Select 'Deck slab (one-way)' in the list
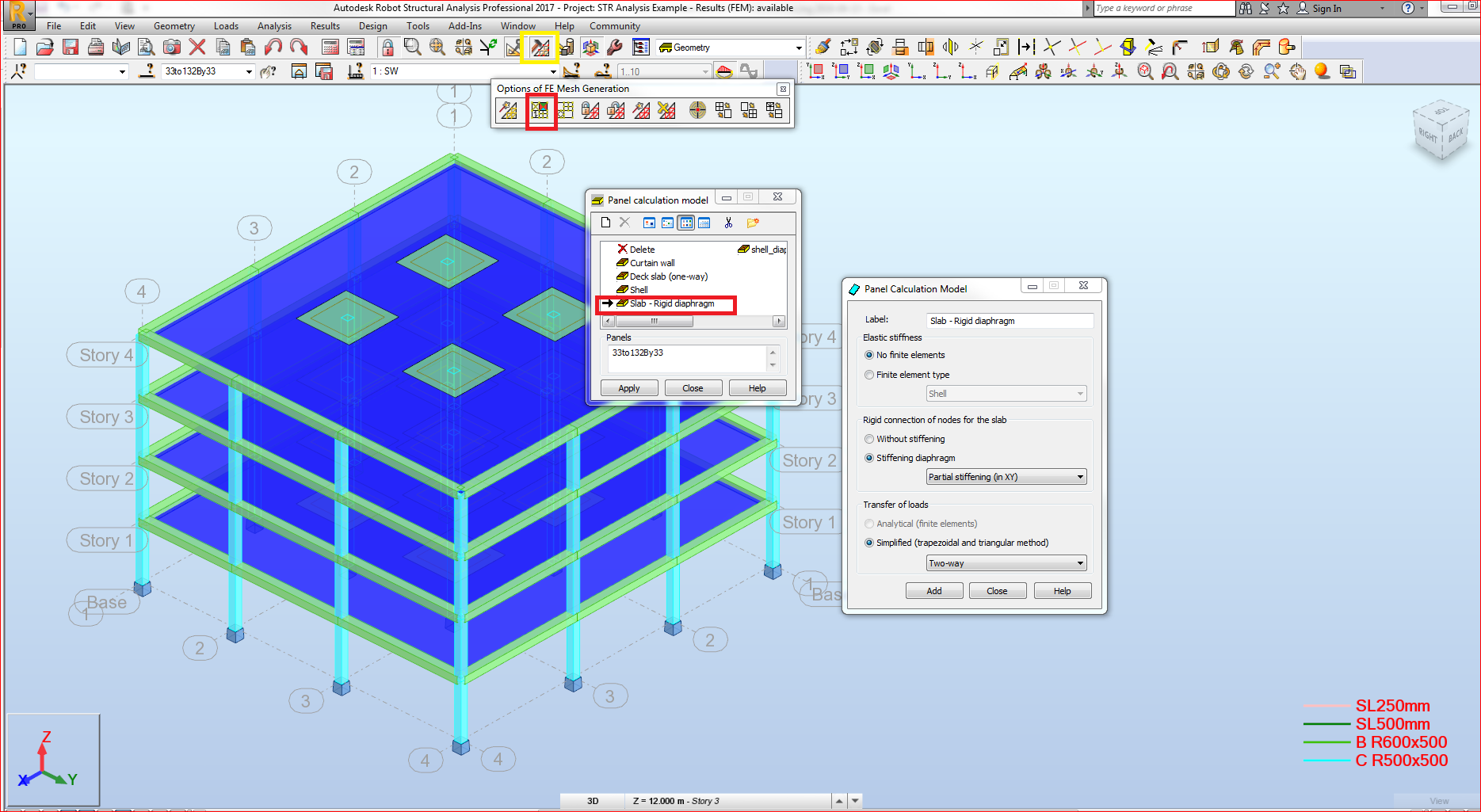Viewport: 1481px width, 812px height. click(669, 276)
